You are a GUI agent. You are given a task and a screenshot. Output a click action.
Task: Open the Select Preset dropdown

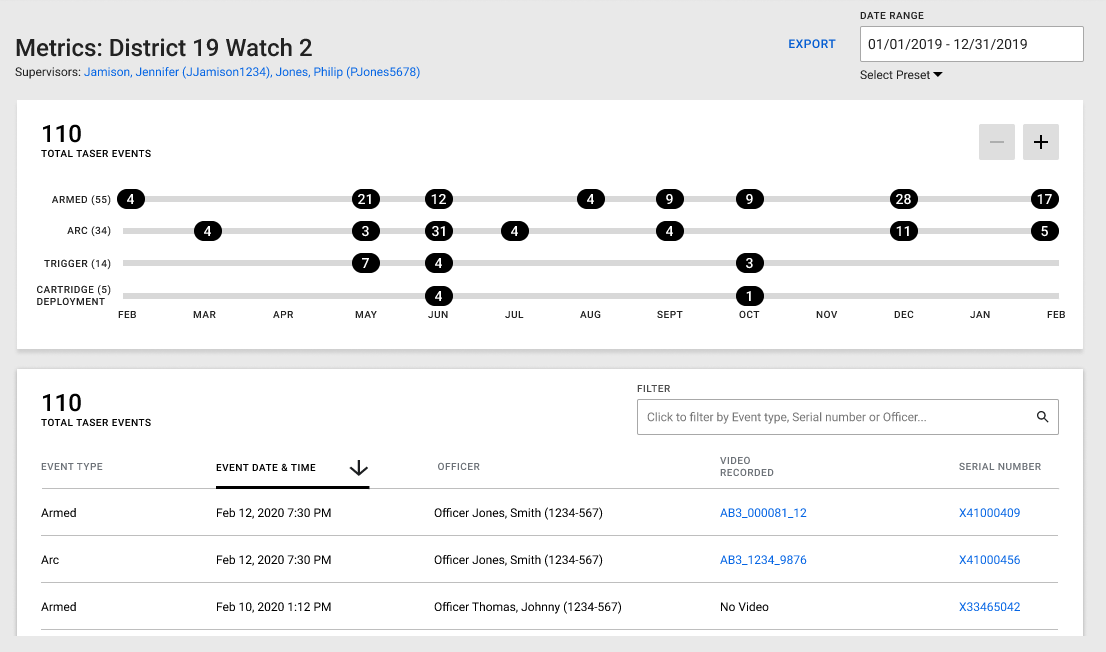(899, 75)
